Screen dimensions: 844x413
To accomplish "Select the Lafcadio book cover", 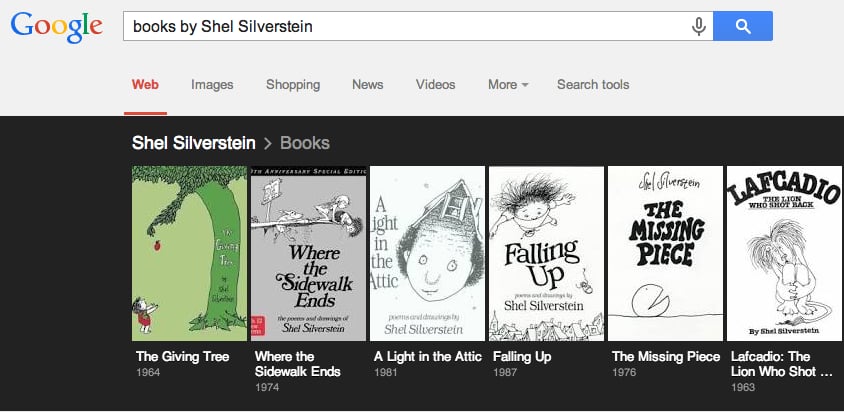I will coord(784,253).
